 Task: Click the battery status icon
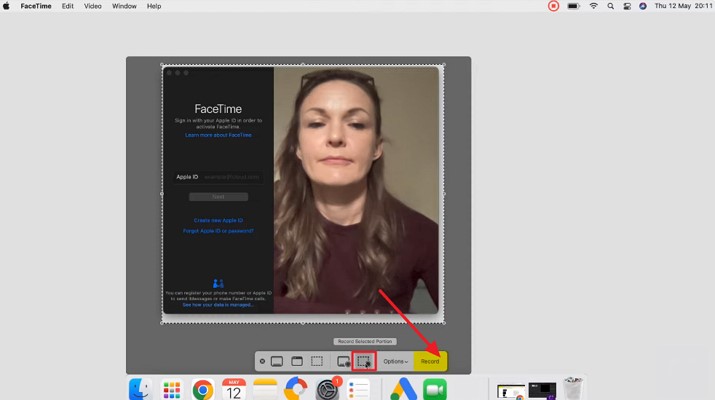[574, 6]
